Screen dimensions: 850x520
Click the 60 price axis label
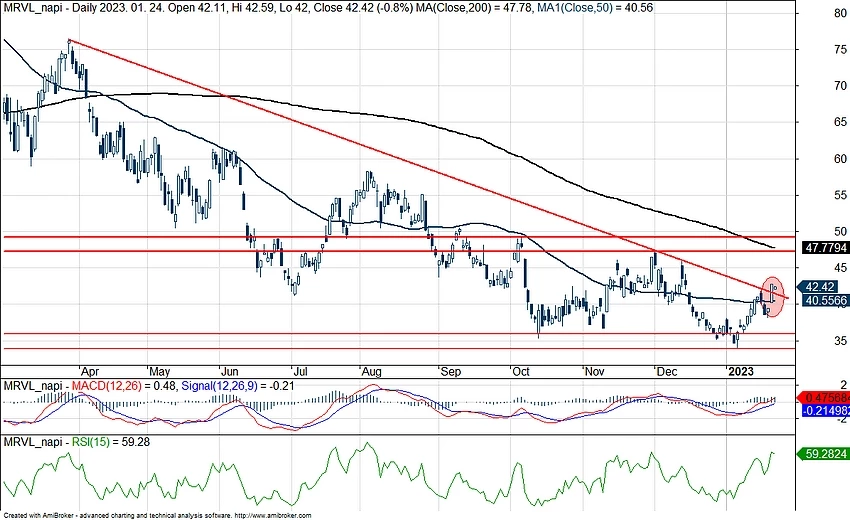[x=840, y=159]
